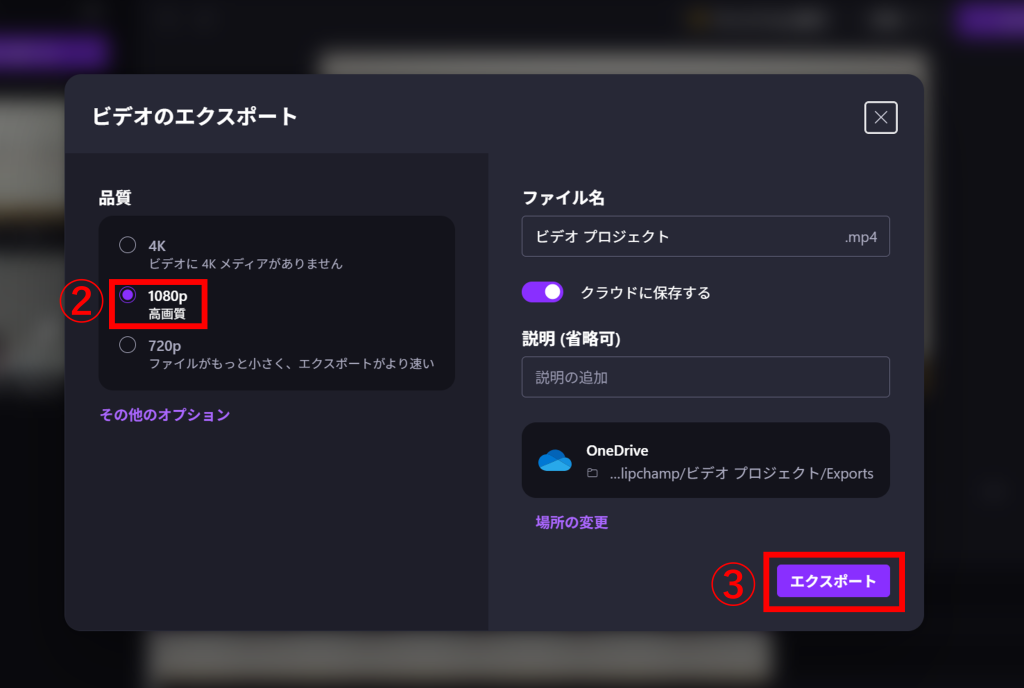Click the ファイルがもっと小さく description text
The width and height of the screenshot is (1024, 688).
(291, 364)
